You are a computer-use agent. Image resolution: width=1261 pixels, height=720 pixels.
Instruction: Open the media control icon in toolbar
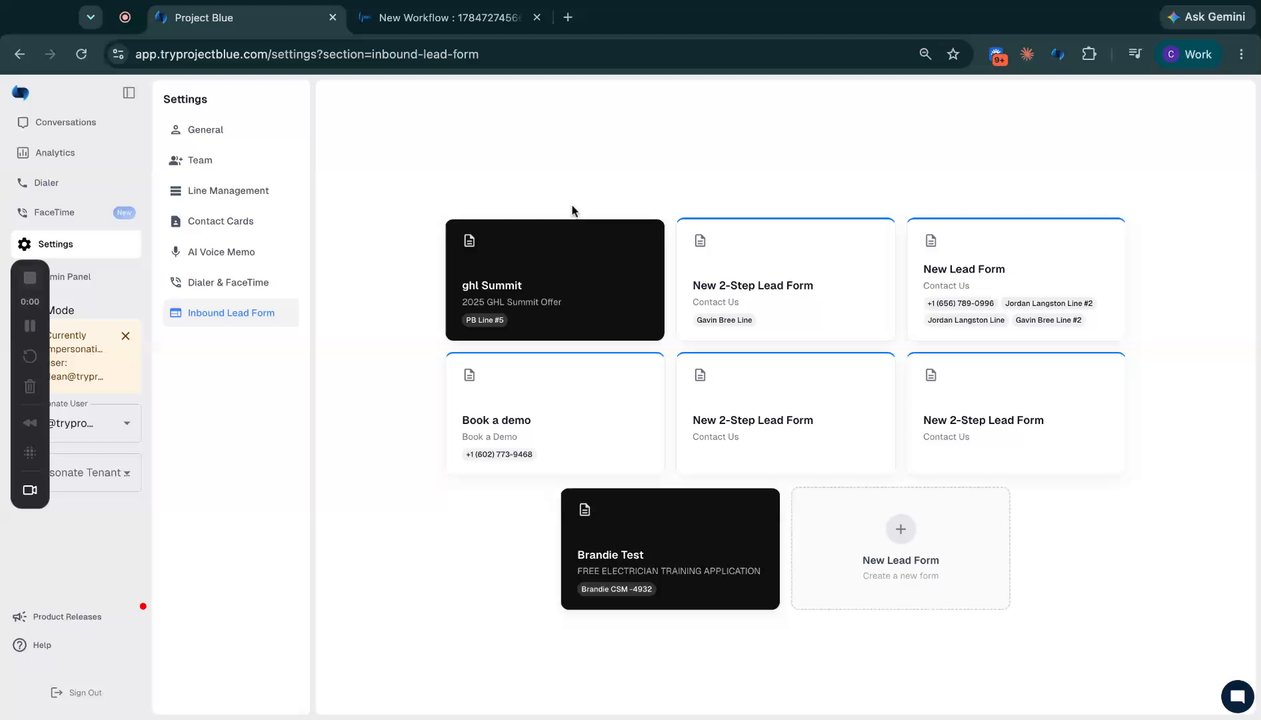point(1135,54)
